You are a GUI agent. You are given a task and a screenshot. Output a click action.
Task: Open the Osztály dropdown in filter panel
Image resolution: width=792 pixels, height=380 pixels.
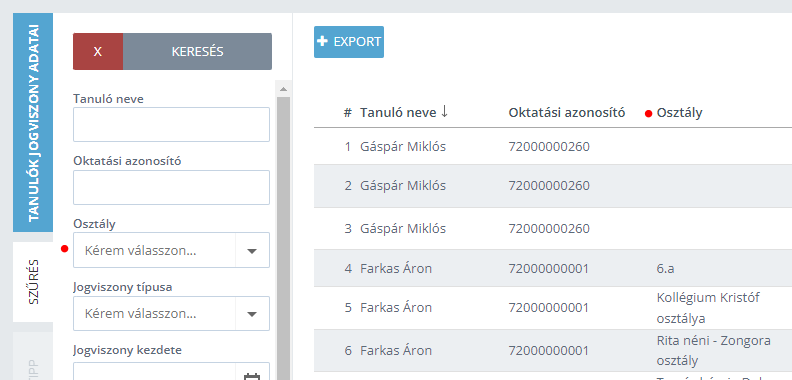point(171,250)
